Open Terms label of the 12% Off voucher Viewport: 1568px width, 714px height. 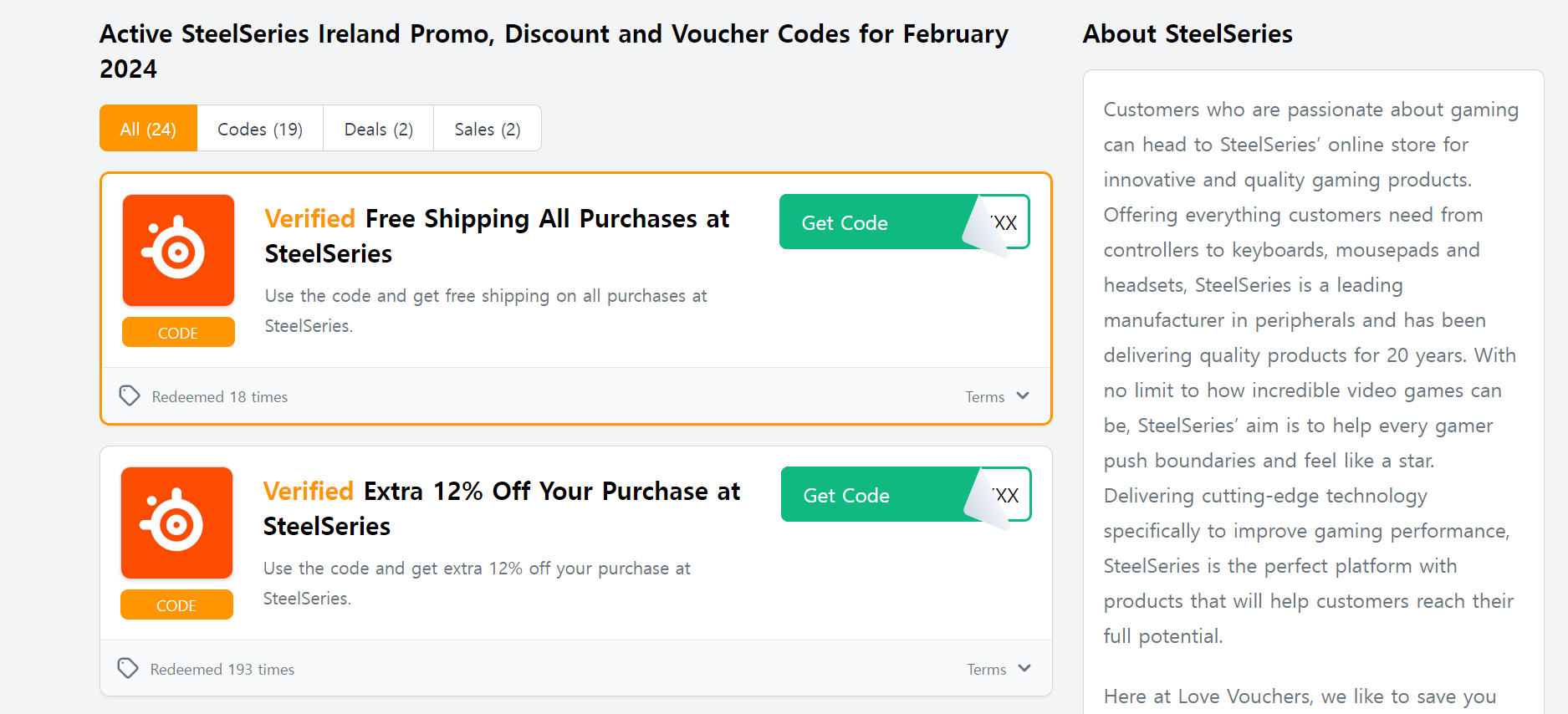[986, 670]
